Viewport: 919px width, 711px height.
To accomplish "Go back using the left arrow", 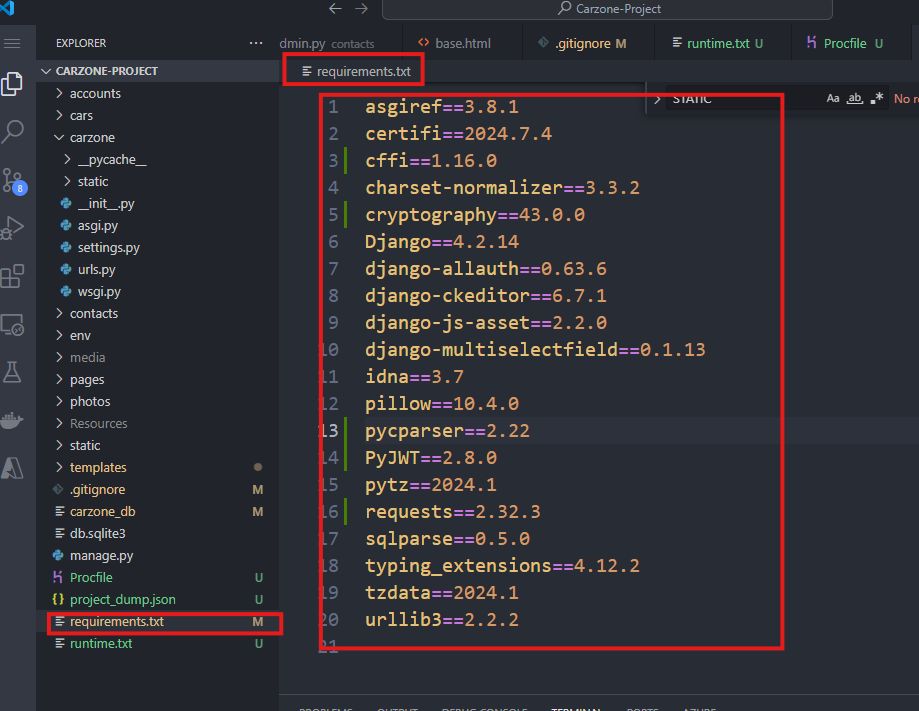I will tap(335, 8).
